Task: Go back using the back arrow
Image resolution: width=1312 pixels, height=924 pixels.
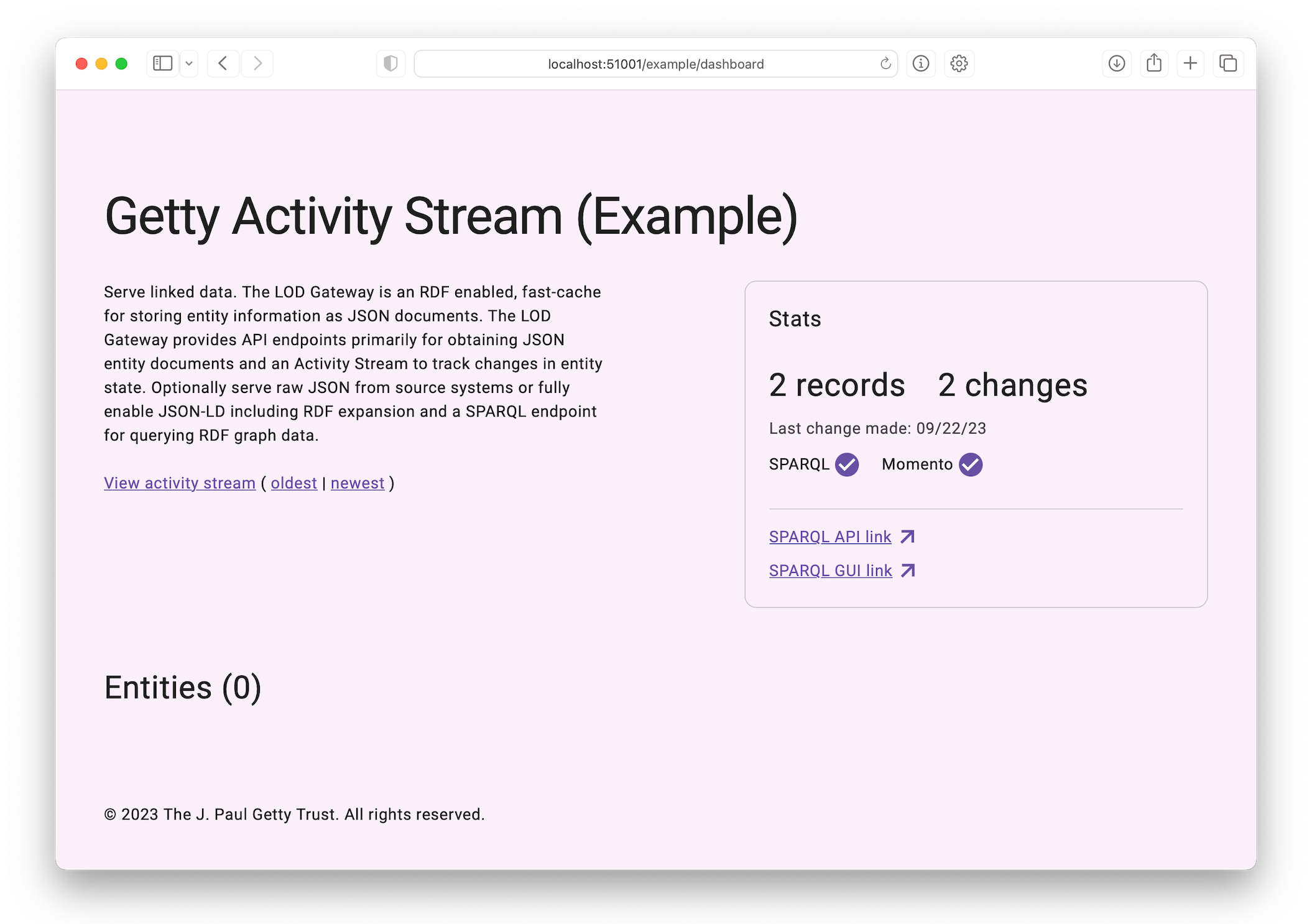Action: [223, 63]
